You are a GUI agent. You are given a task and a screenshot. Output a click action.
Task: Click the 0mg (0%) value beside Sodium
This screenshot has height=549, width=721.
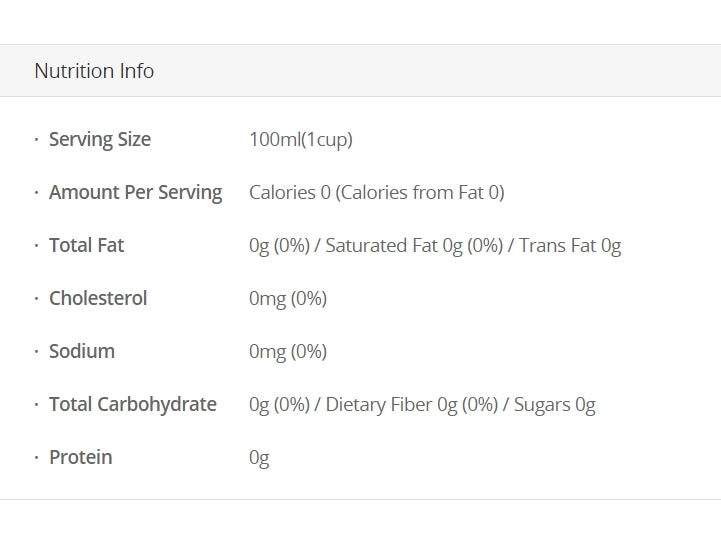pyautogui.click(x=287, y=352)
